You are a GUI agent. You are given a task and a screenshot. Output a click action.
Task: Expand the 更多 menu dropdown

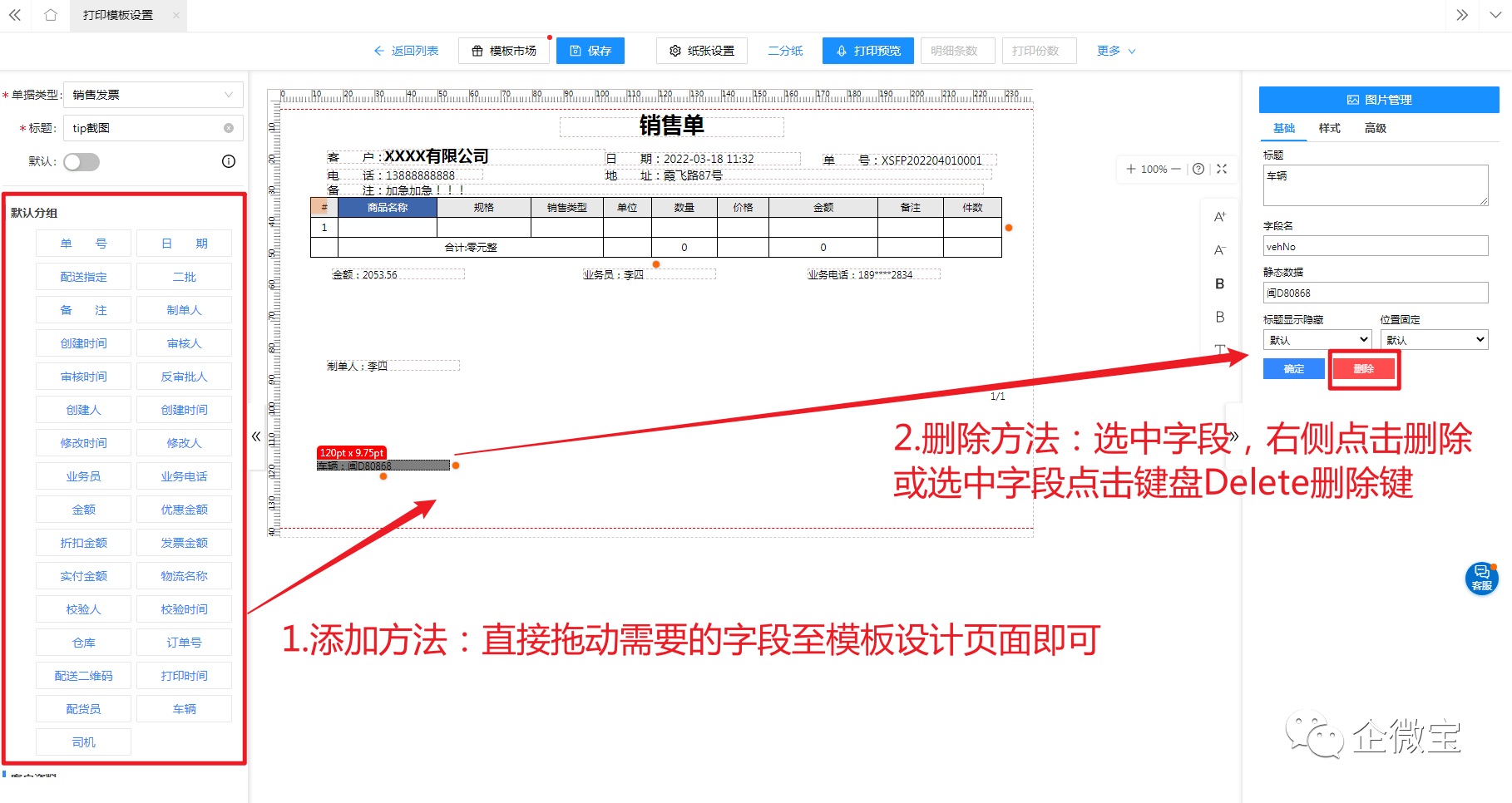click(1114, 50)
